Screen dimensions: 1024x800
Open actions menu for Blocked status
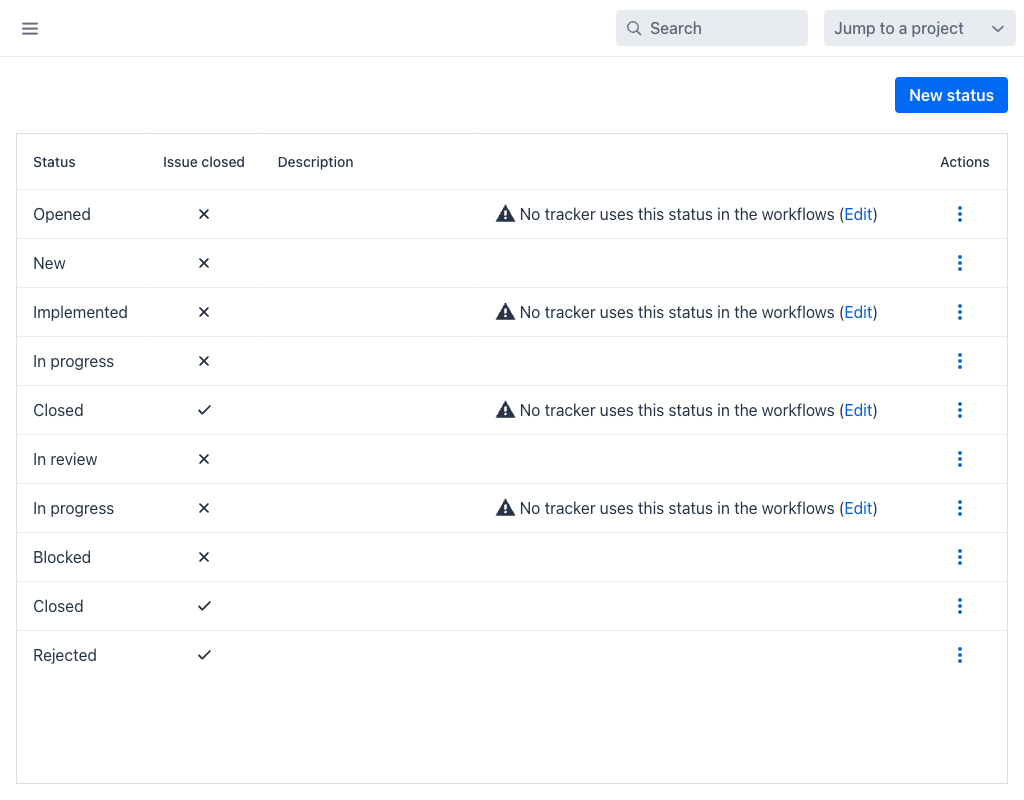click(959, 557)
